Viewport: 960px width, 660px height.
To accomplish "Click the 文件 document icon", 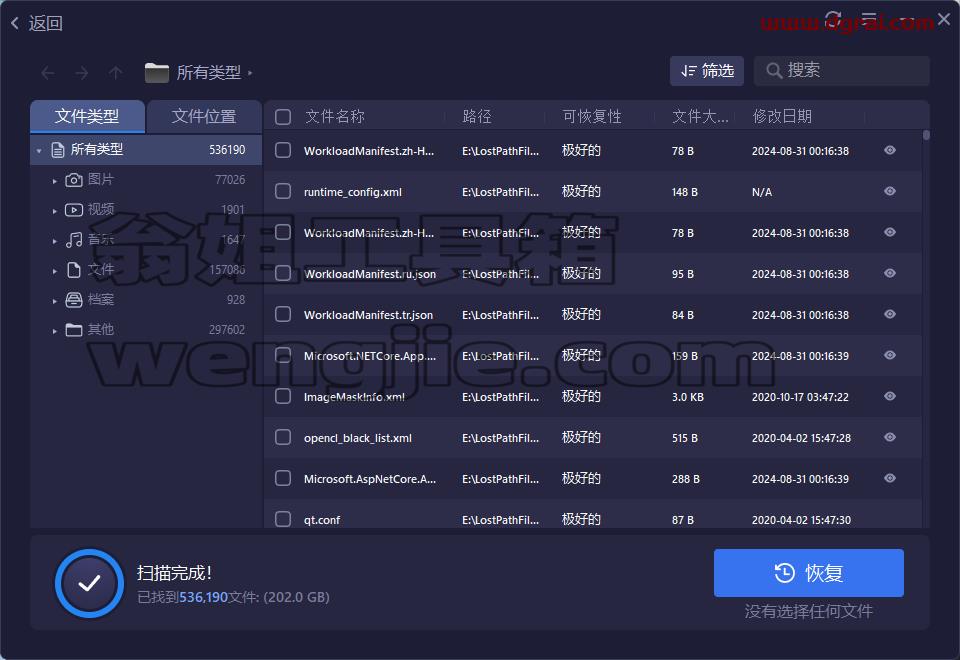I will click(74, 270).
